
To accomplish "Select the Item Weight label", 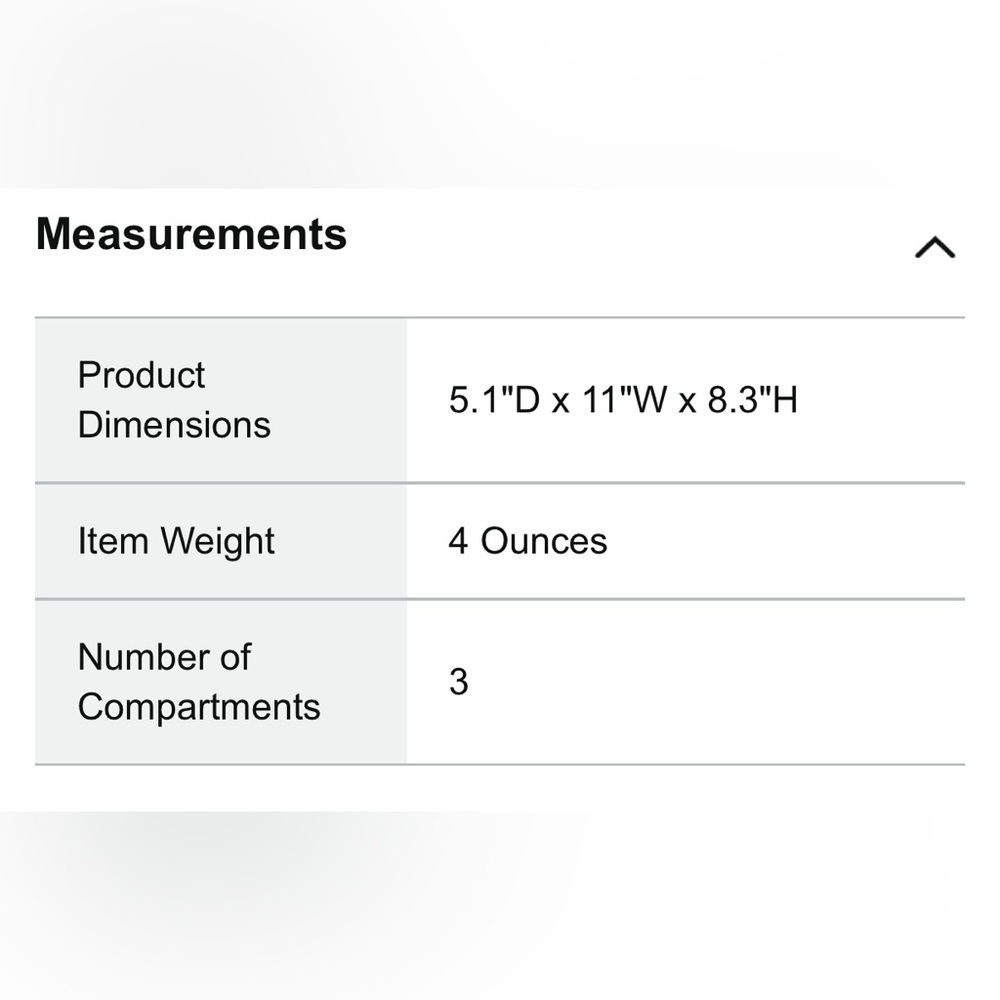I will pos(176,541).
